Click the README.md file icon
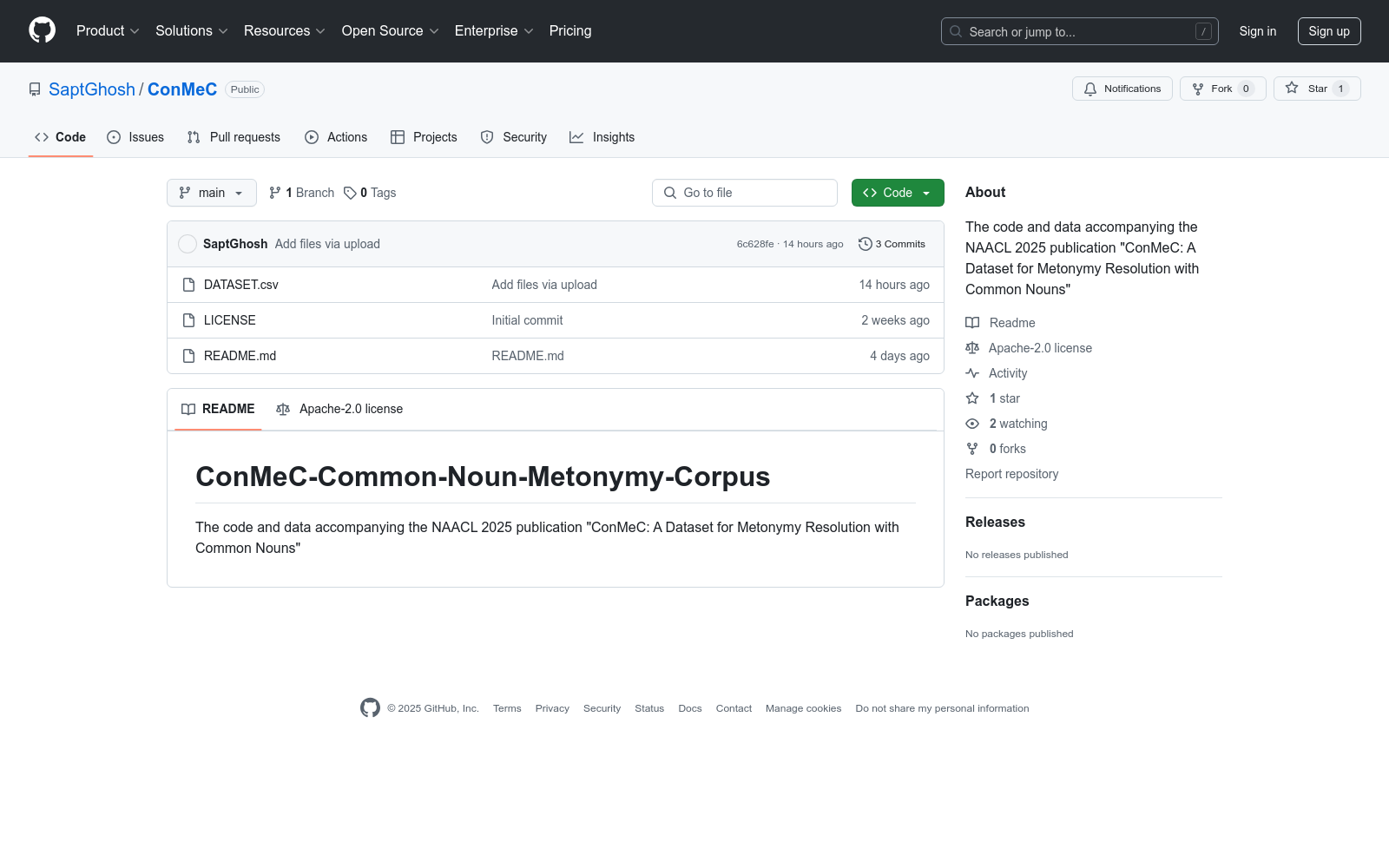Screen dimensions: 1389x868 pyautogui.click(x=188, y=356)
